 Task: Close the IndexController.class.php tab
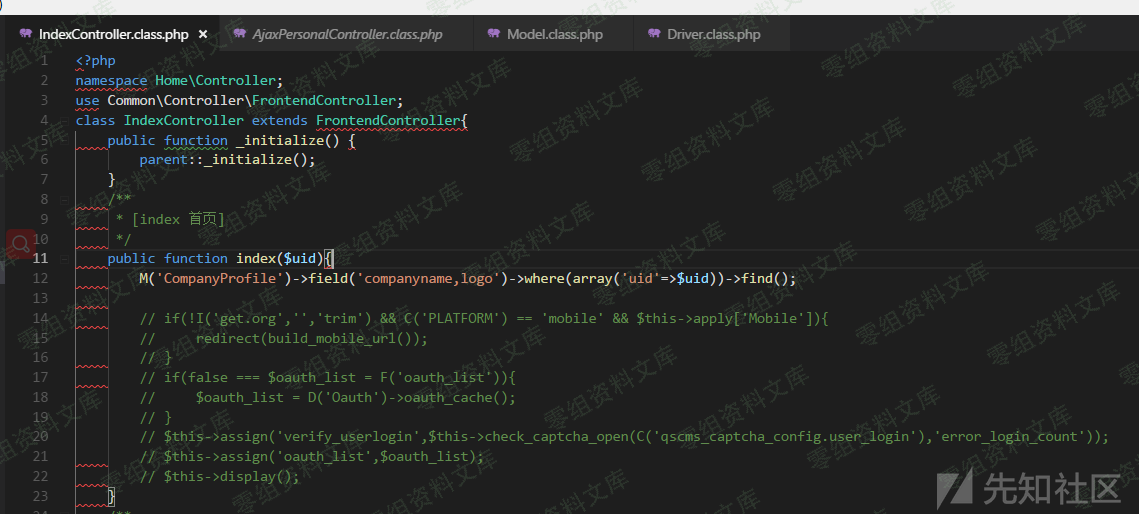(x=203, y=34)
